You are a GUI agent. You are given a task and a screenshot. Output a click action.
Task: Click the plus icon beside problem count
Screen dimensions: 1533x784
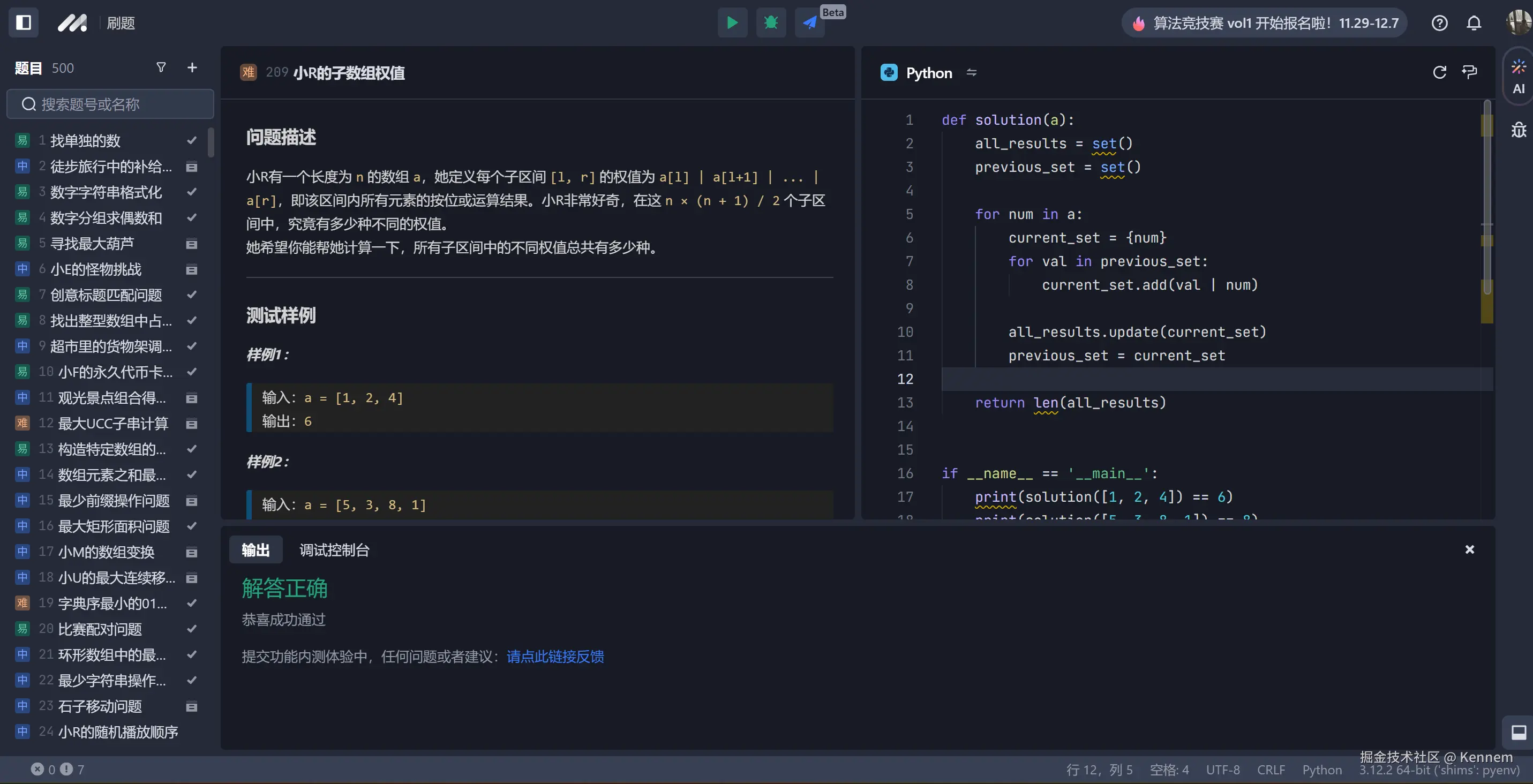(192, 68)
